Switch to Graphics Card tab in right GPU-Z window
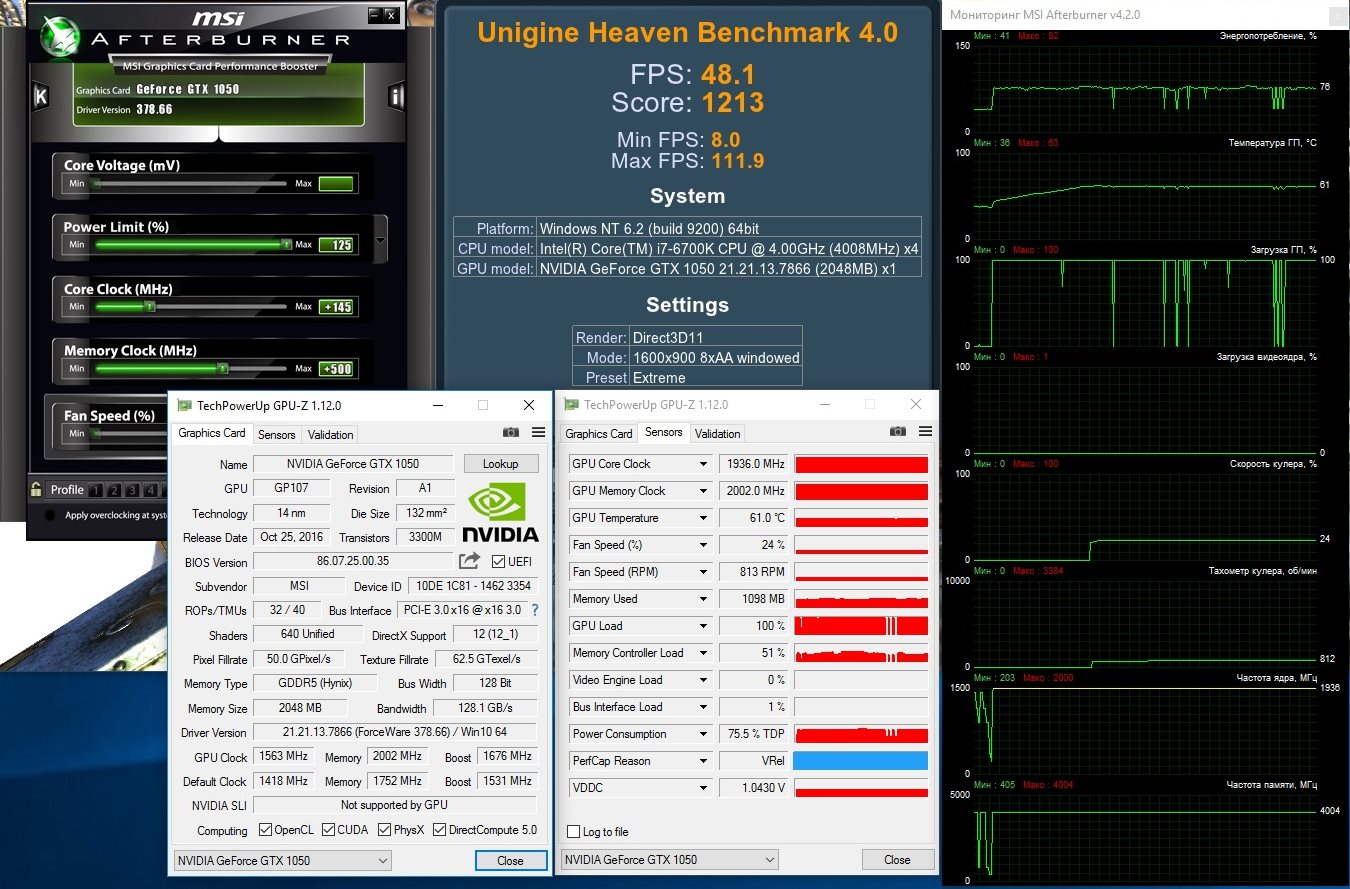The width and height of the screenshot is (1350, 889). (598, 434)
